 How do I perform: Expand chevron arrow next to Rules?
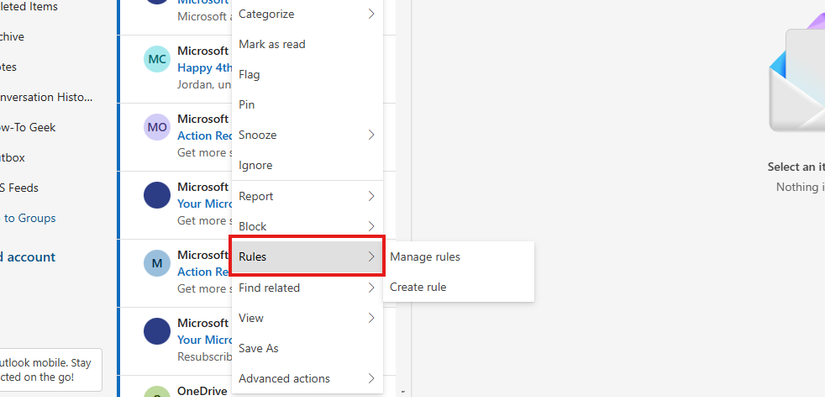[371, 257]
